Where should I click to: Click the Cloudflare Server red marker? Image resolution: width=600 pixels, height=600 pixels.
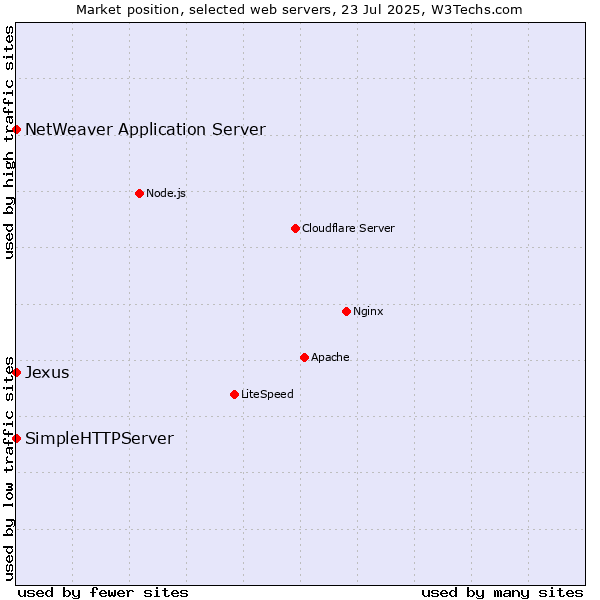click(x=295, y=228)
